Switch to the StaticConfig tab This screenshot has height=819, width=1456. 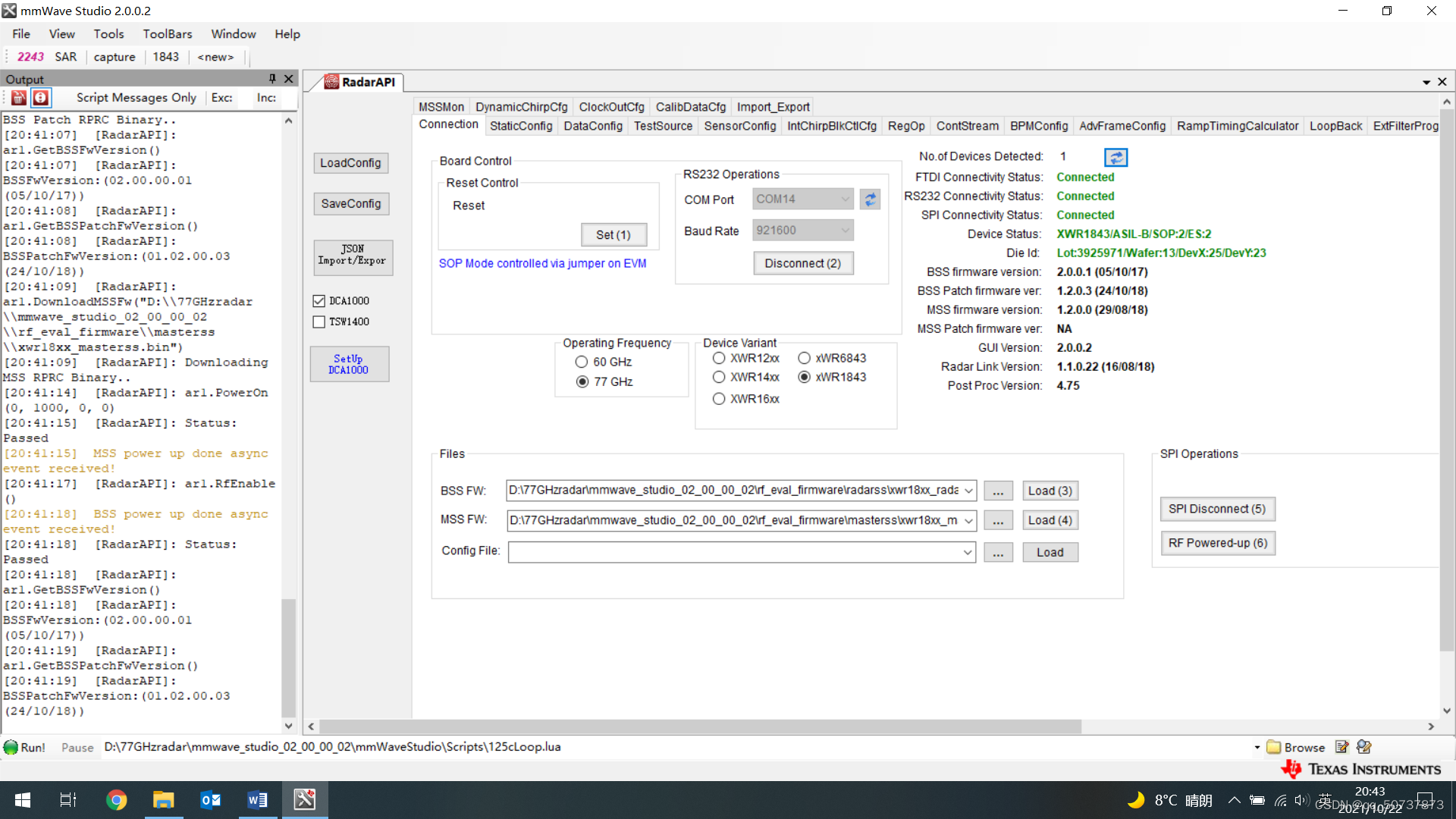(x=521, y=126)
